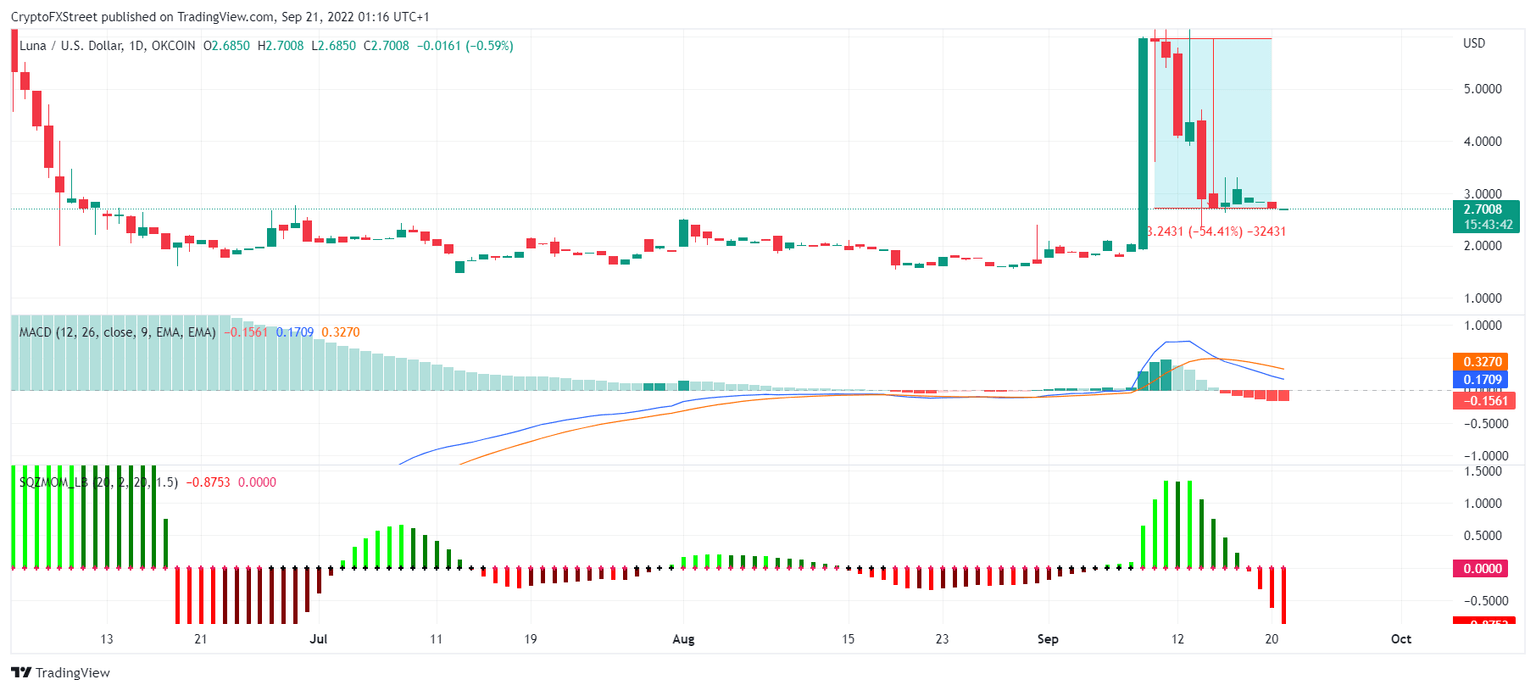
Task: Click the Sep label on the time axis
Action: (x=1049, y=639)
